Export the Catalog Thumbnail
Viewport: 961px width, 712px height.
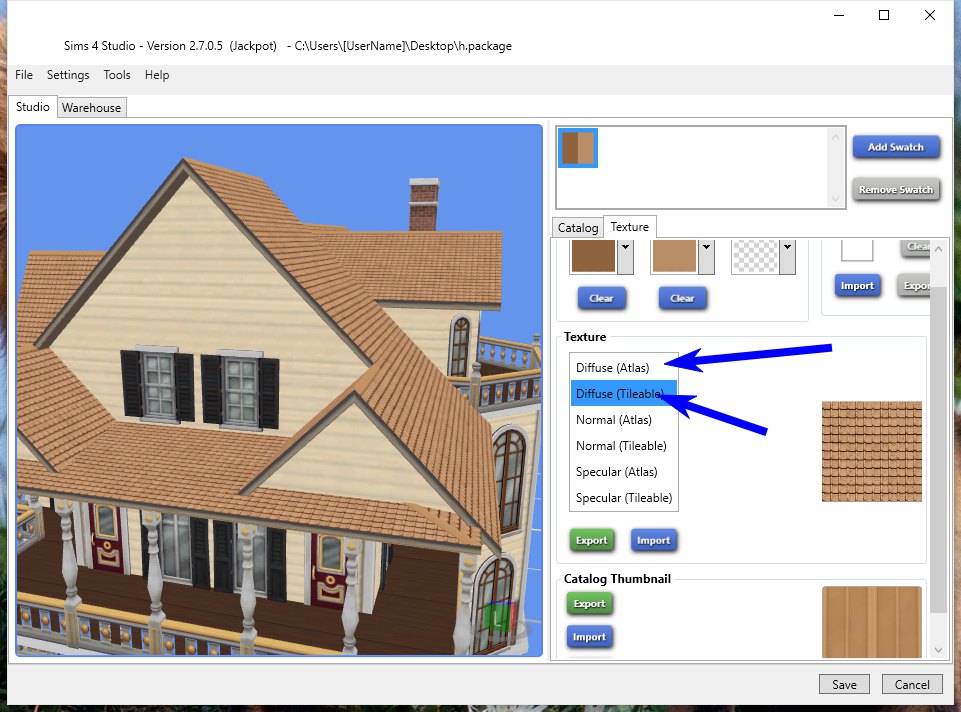point(589,604)
